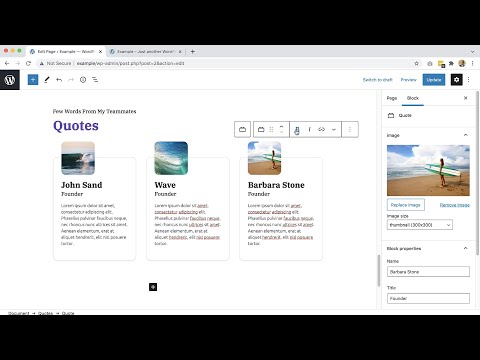Viewport: 480px width, 360px height.
Task: Go forward in the browser
Action: click(18, 63)
